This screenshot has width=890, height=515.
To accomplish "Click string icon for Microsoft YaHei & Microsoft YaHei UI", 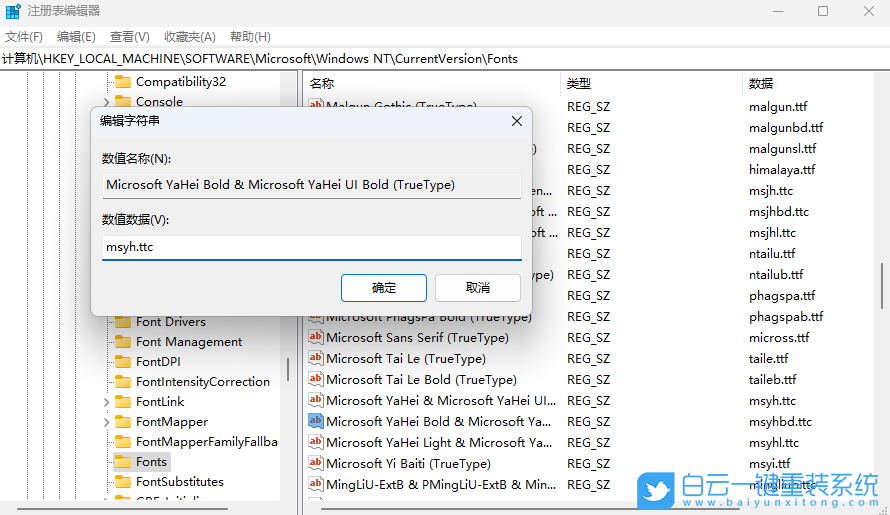I will [x=316, y=400].
